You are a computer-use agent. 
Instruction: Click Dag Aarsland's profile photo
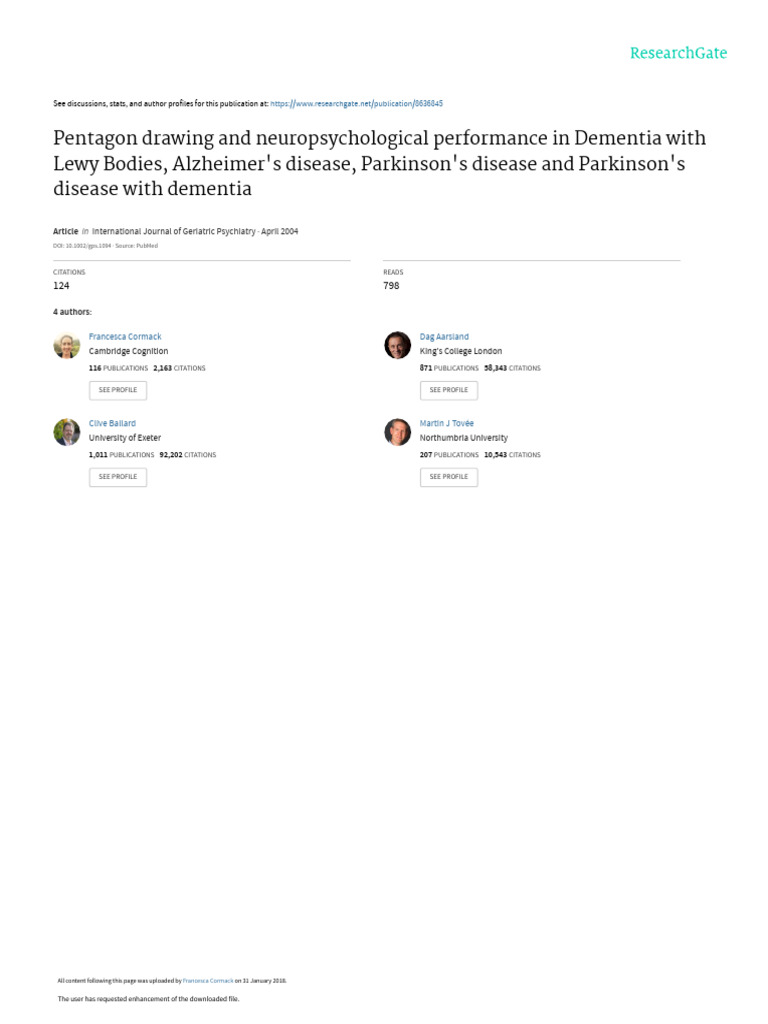(x=397, y=345)
